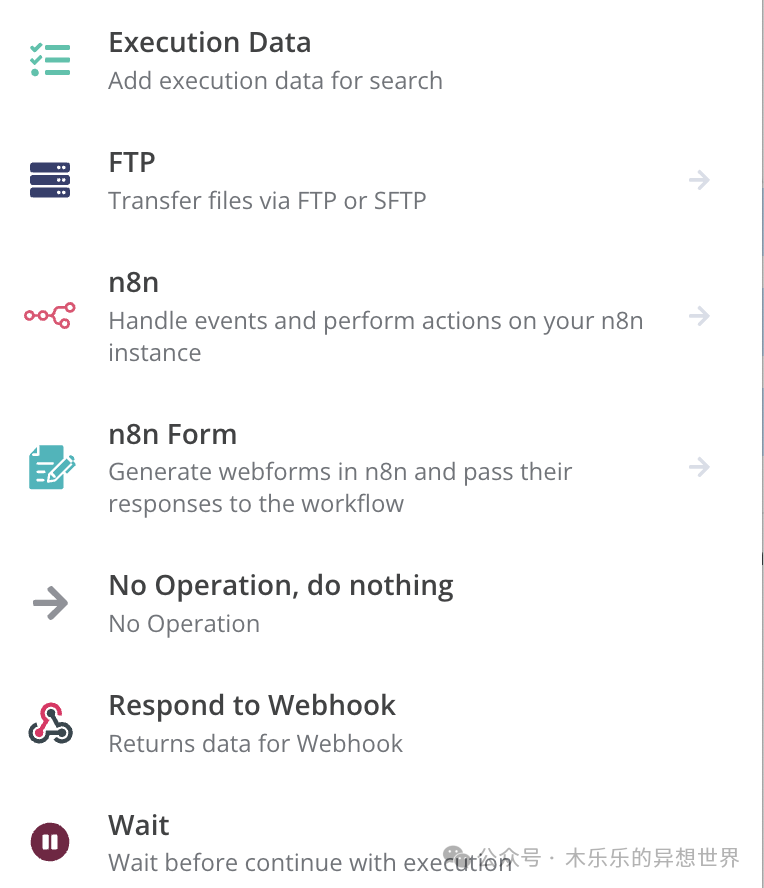Image resolution: width=764 pixels, height=888 pixels.
Task: Expand the FTP actions arrow
Action: click(x=699, y=180)
